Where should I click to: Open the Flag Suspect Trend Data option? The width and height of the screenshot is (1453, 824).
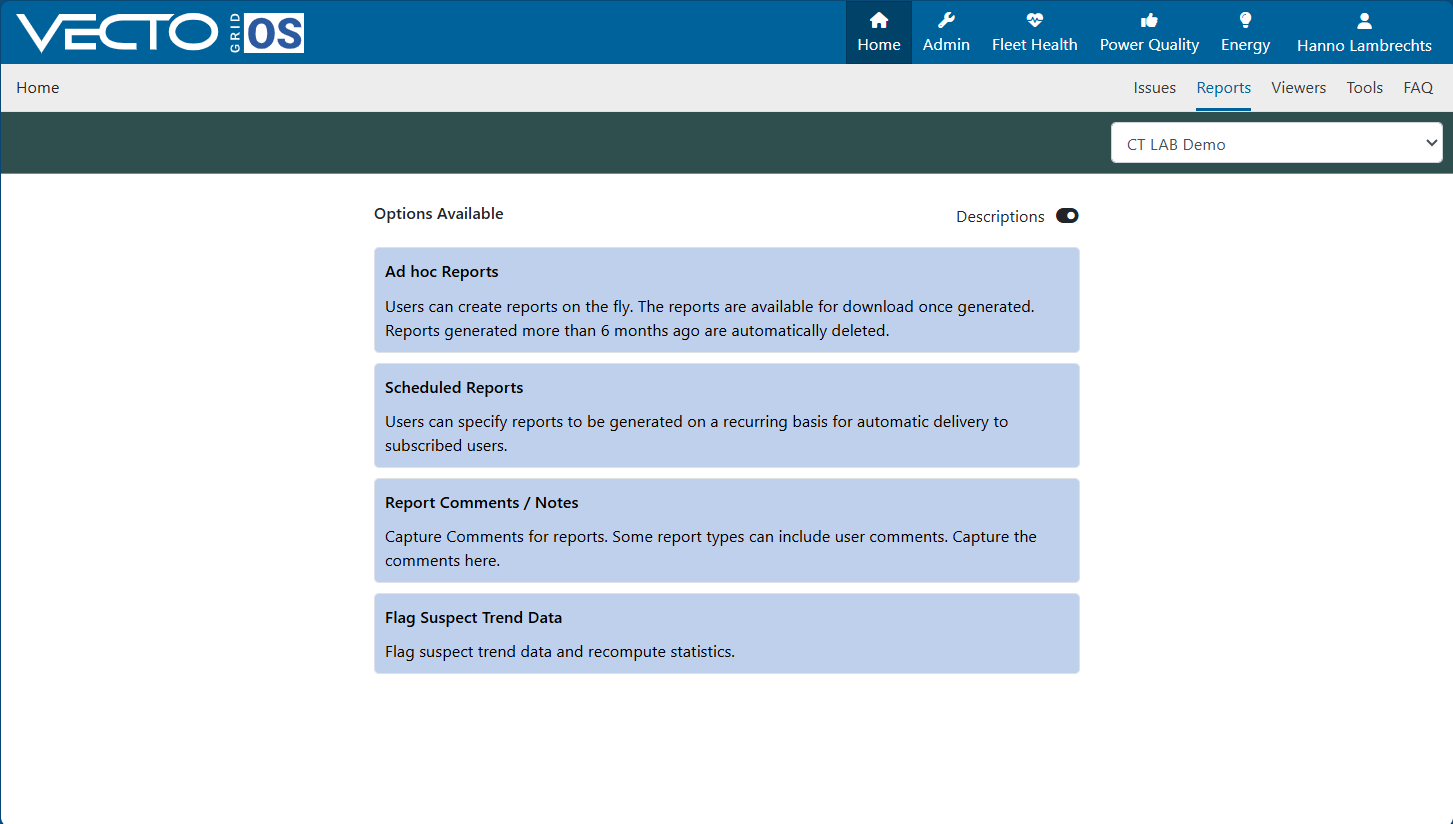click(727, 633)
